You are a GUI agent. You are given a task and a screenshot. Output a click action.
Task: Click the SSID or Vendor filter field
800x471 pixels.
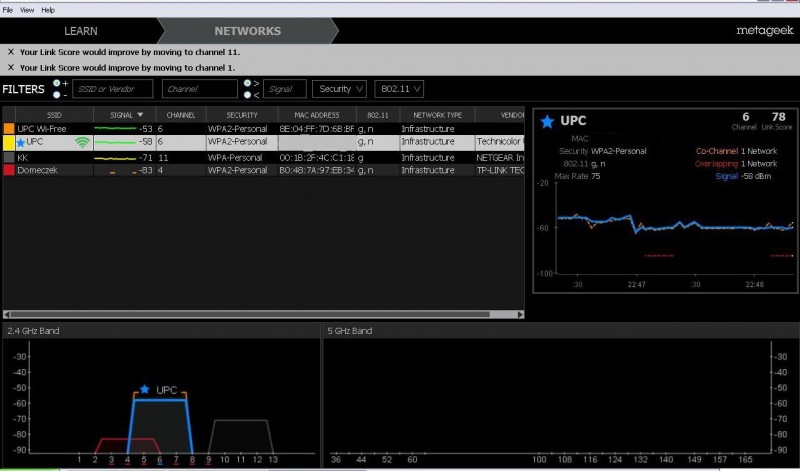click(x=114, y=89)
